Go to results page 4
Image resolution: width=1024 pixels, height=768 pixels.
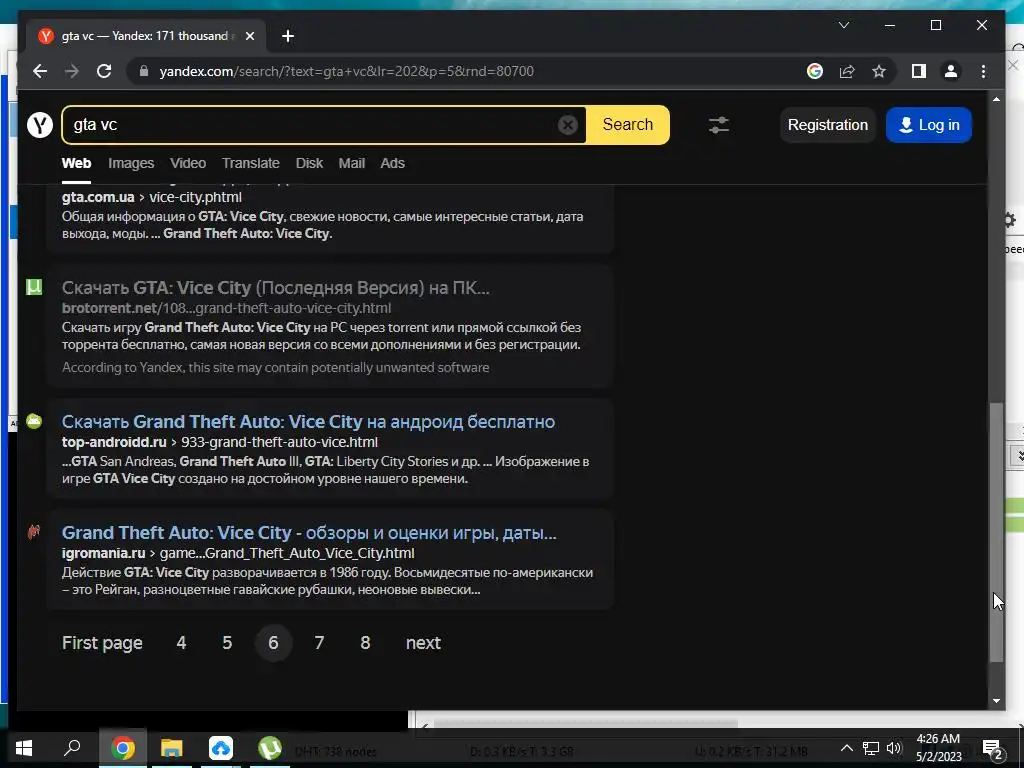(181, 643)
